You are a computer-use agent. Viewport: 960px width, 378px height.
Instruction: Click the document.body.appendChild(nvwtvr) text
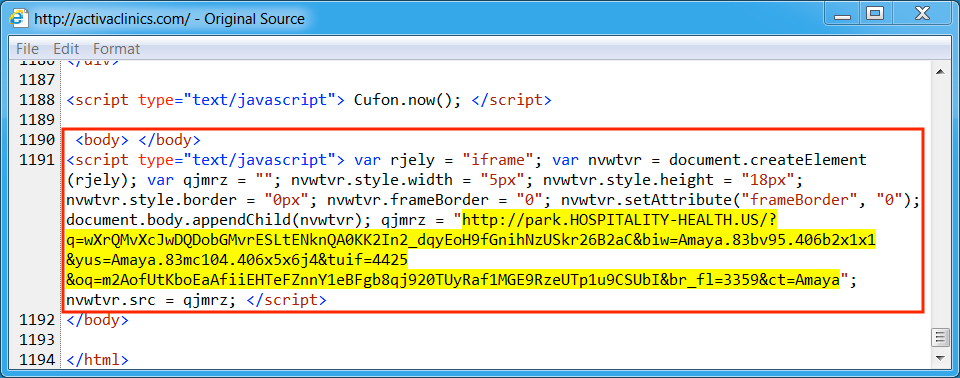[x=219, y=220]
